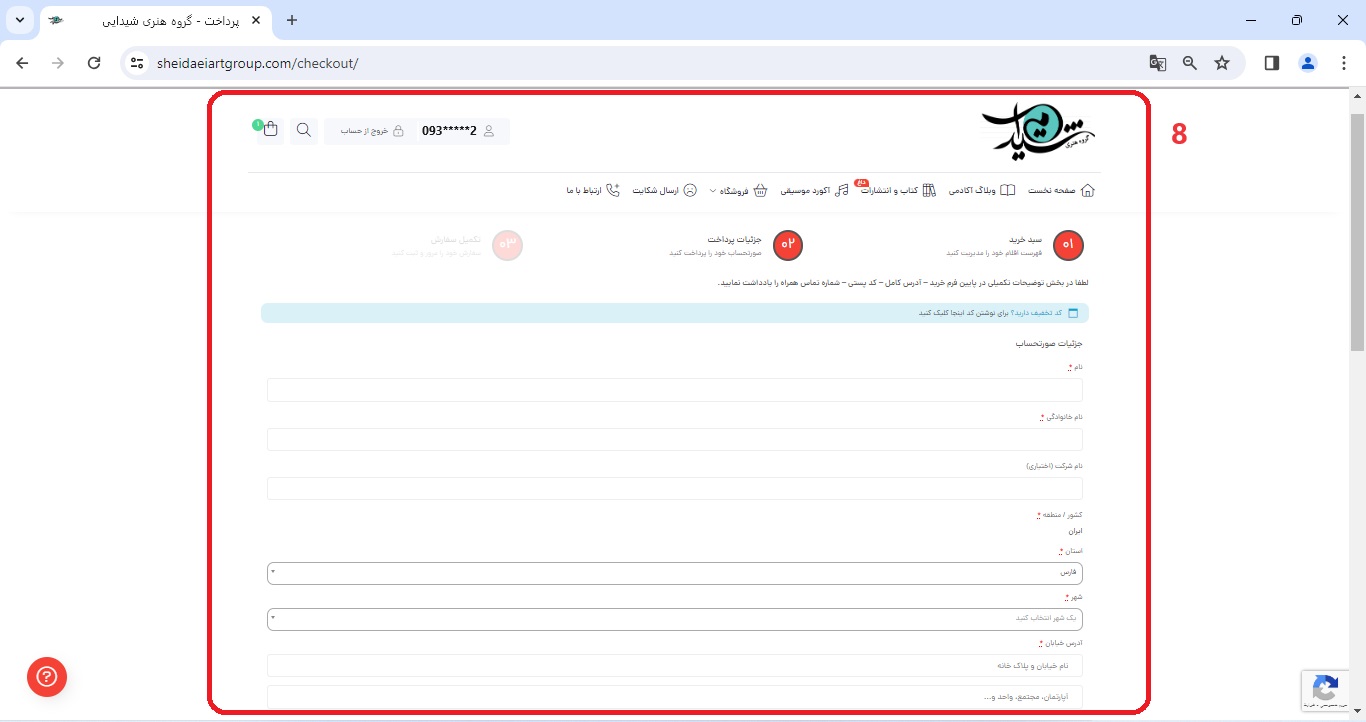Image resolution: width=1366 pixels, height=722 pixels.
Task: Click the street address input field
Action: pyautogui.click(x=674, y=666)
